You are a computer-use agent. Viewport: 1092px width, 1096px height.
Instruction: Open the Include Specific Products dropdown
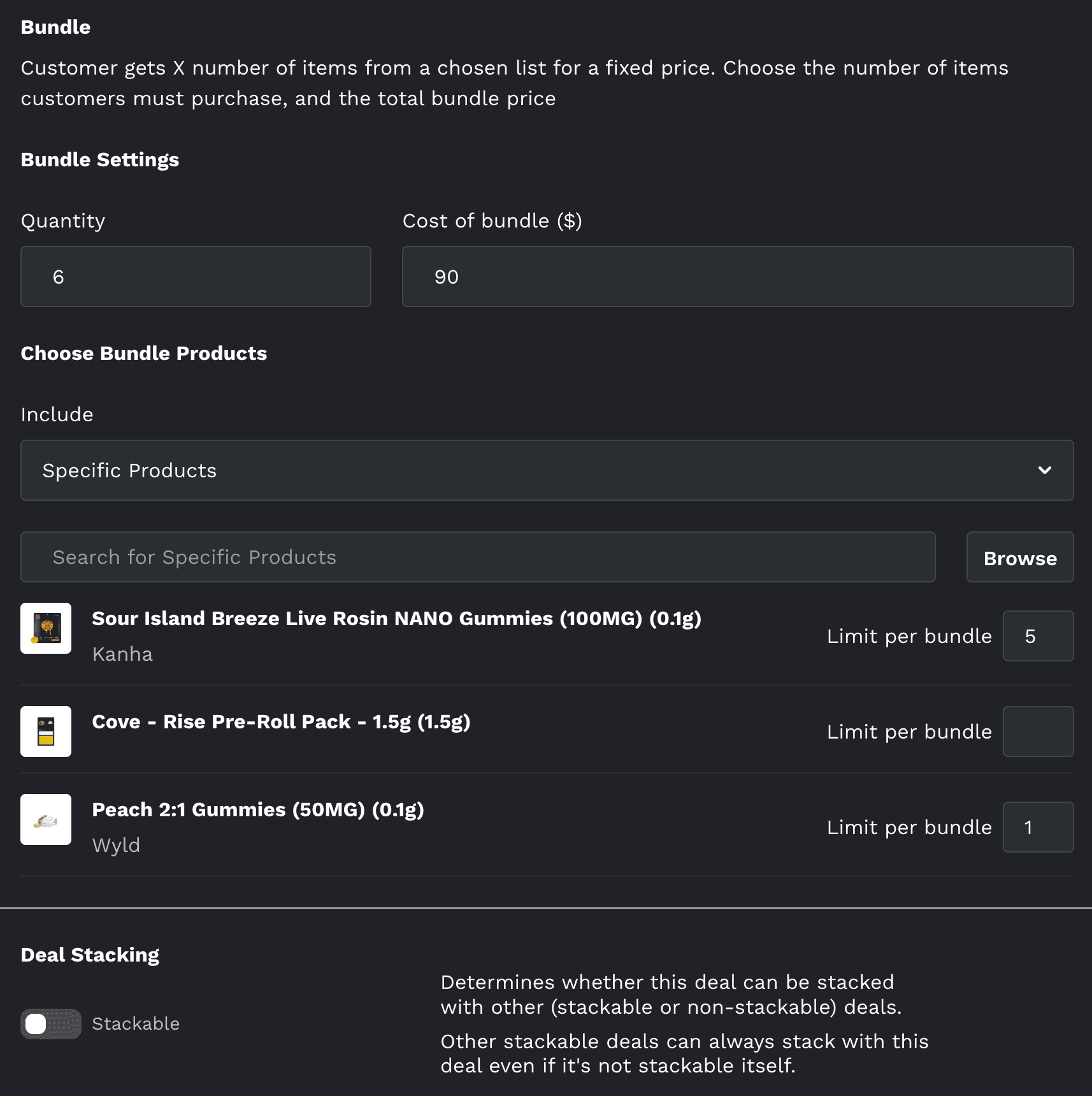click(x=547, y=470)
